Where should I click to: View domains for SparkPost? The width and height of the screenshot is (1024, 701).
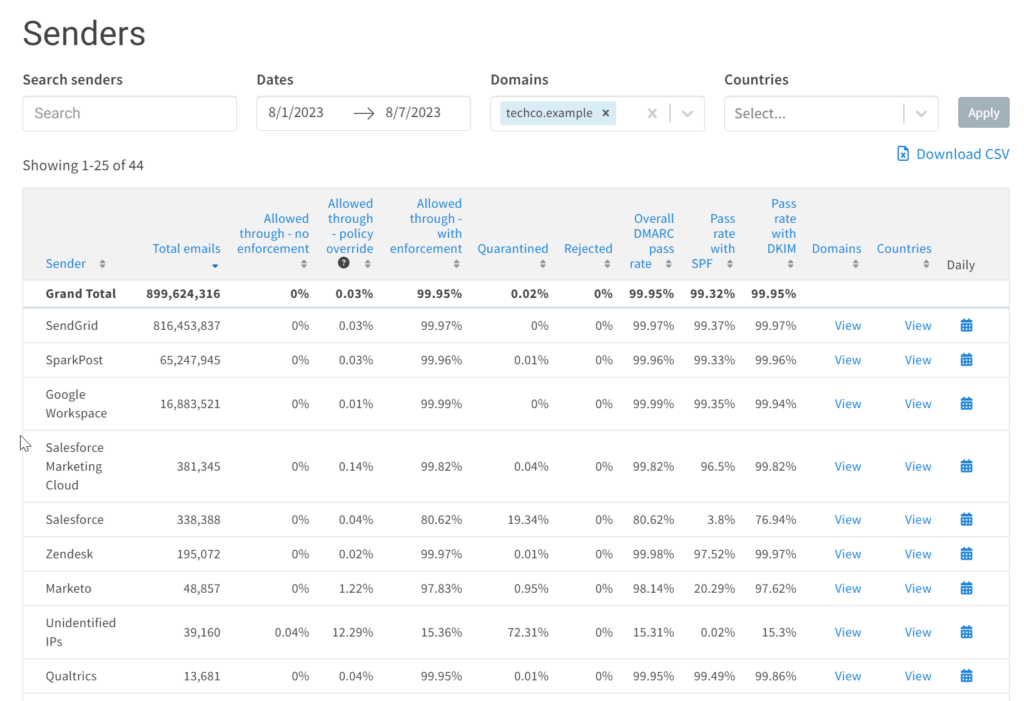pyautogui.click(x=848, y=360)
